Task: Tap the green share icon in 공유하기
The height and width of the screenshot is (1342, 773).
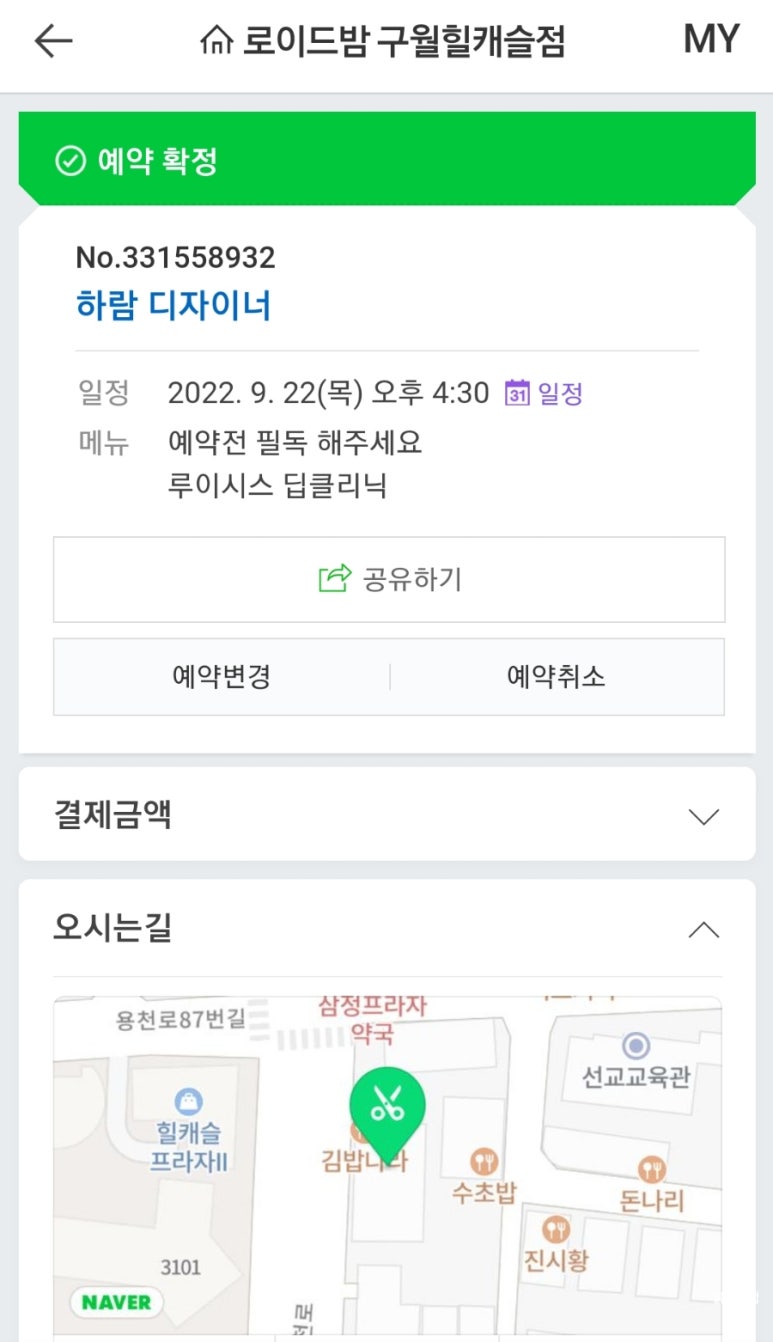Action: [x=335, y=578]
